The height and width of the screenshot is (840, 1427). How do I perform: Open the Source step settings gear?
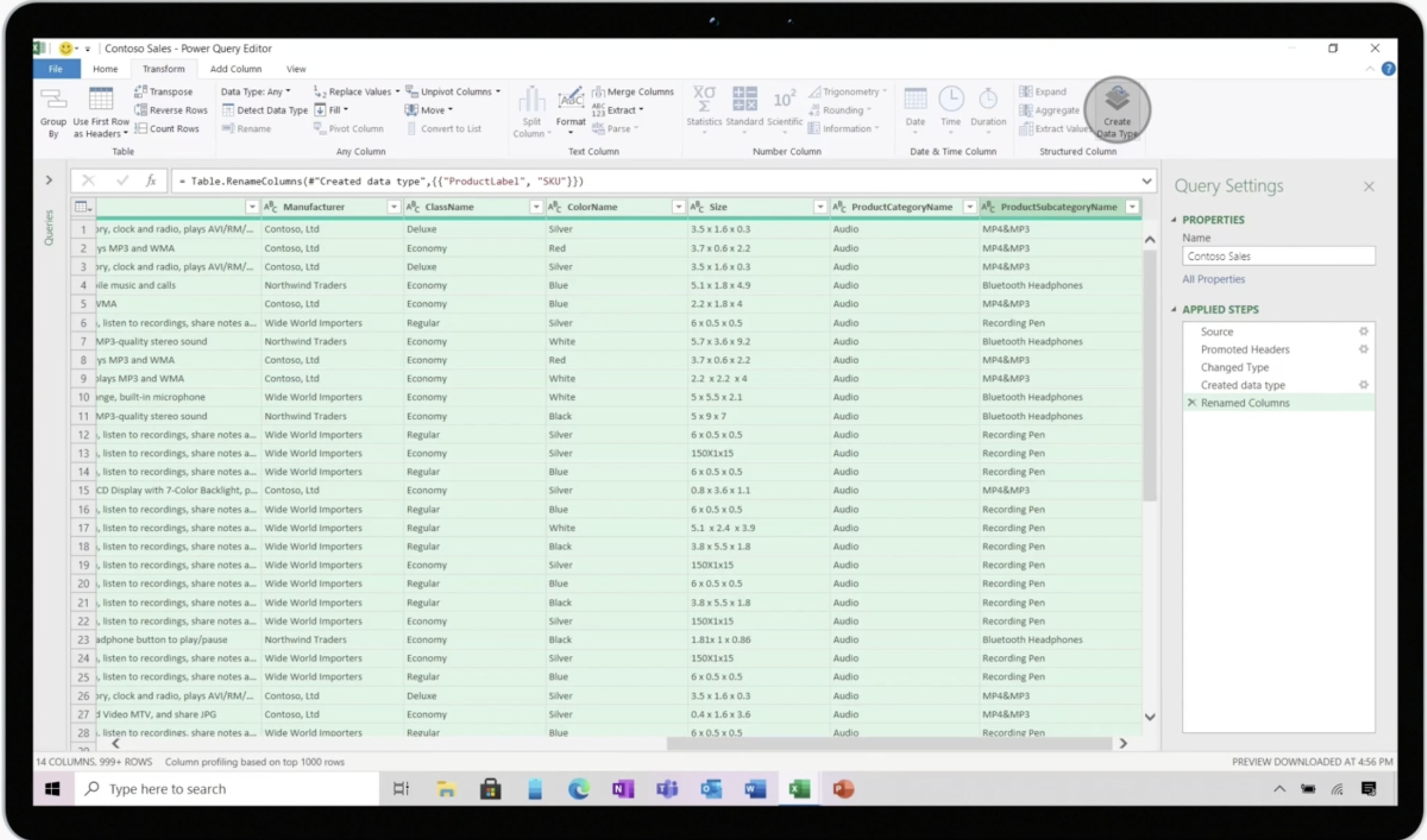(x=1364, y=331)
